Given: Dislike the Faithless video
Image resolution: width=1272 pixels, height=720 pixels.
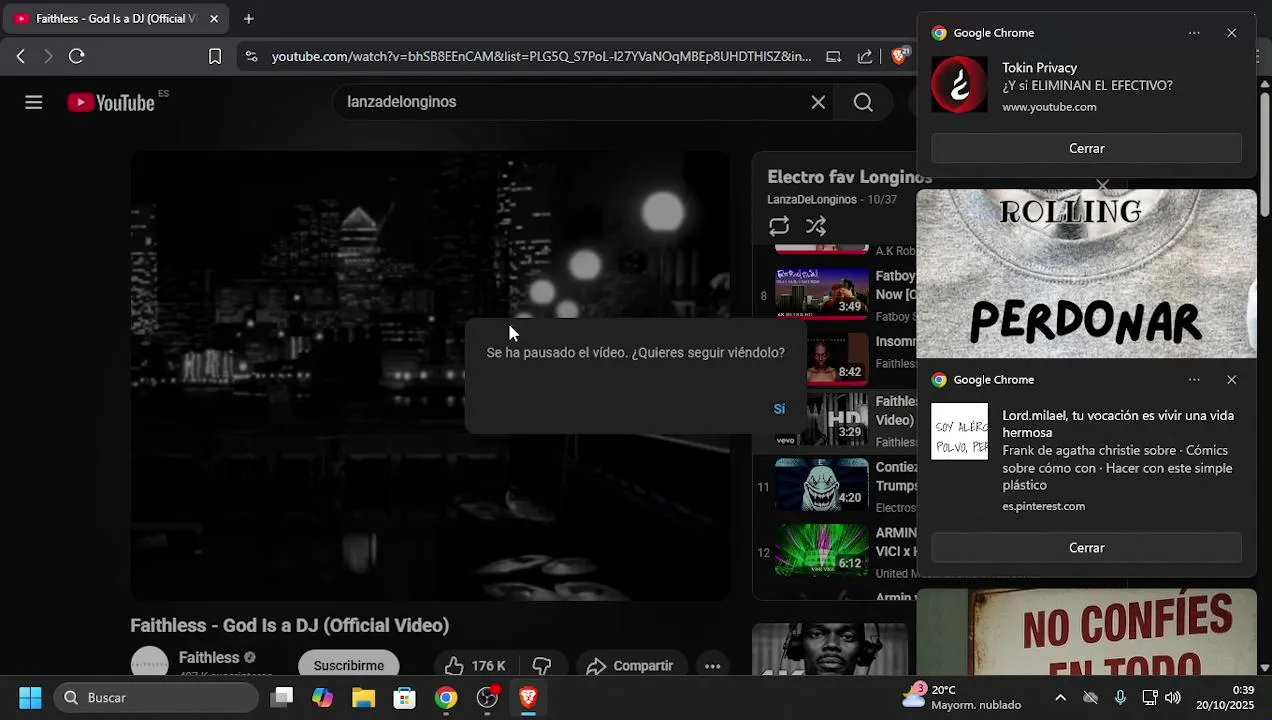Looking at the screenshot, I should (x=542, y=666).
